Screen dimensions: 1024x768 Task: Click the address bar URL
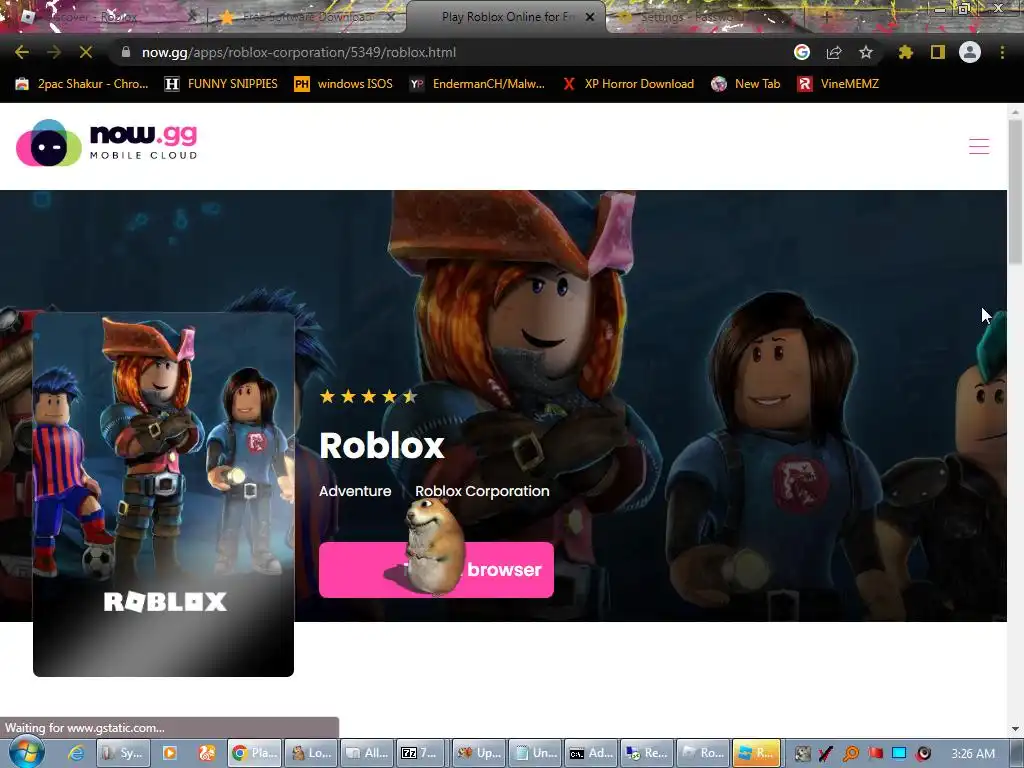click(x=299, y=52)
